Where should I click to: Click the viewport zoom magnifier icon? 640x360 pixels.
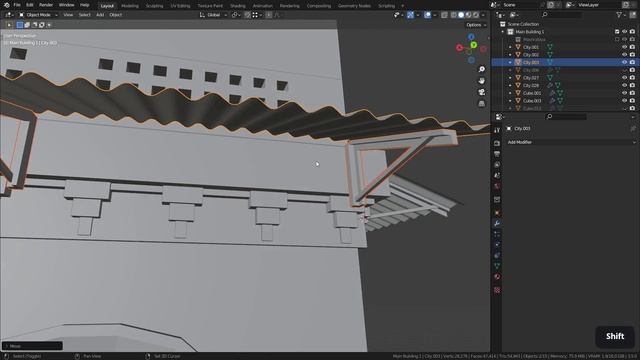(482, 69)
